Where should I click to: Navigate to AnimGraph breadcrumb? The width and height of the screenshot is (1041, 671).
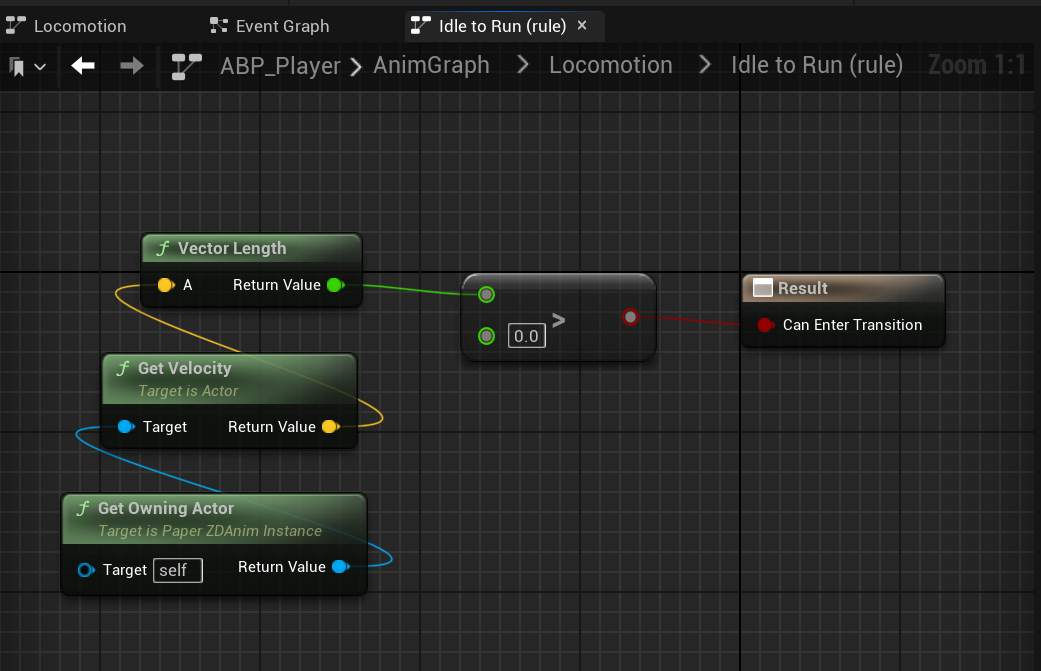click(431, 66)
